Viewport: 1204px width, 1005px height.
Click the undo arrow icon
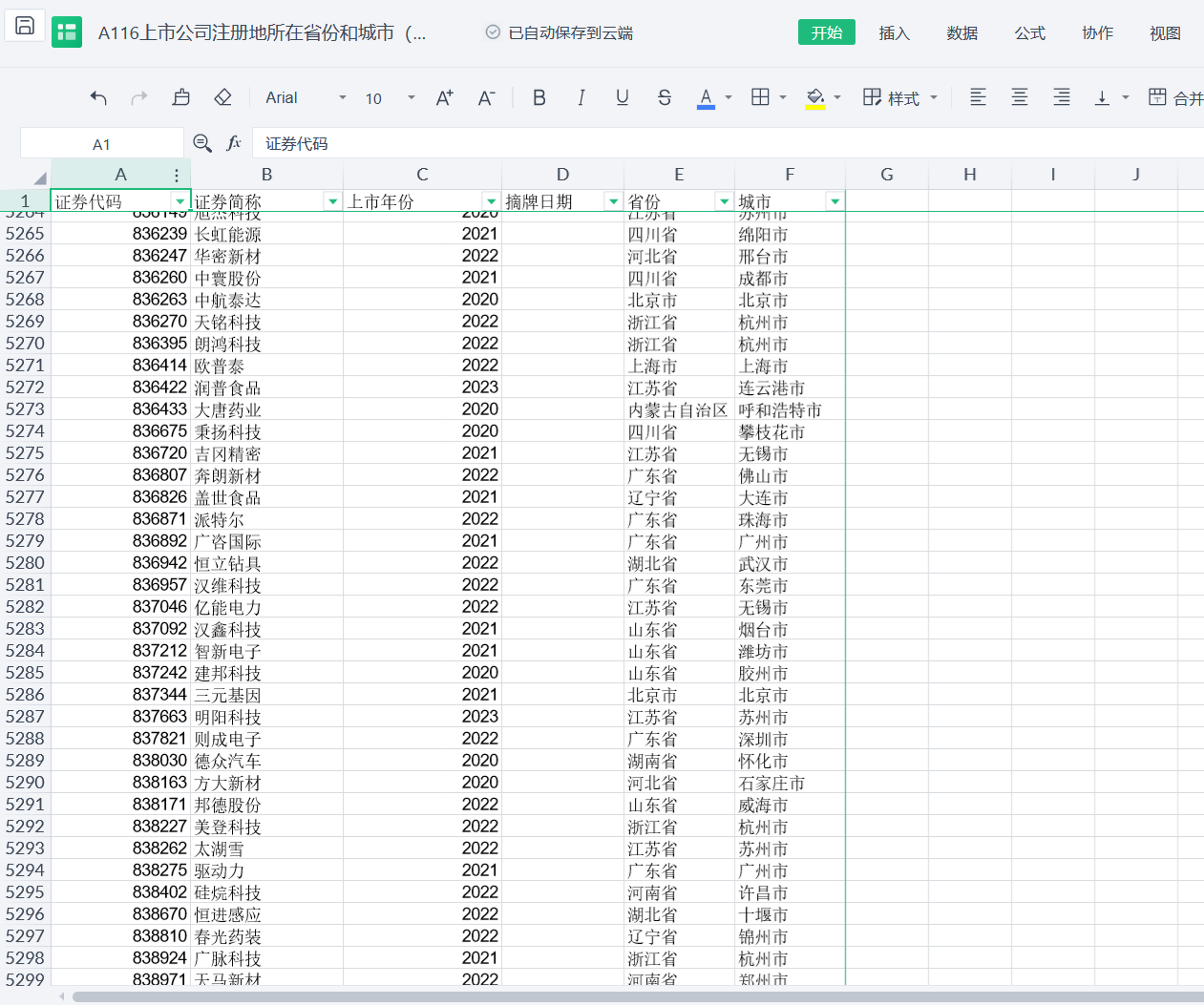(98, 97)
